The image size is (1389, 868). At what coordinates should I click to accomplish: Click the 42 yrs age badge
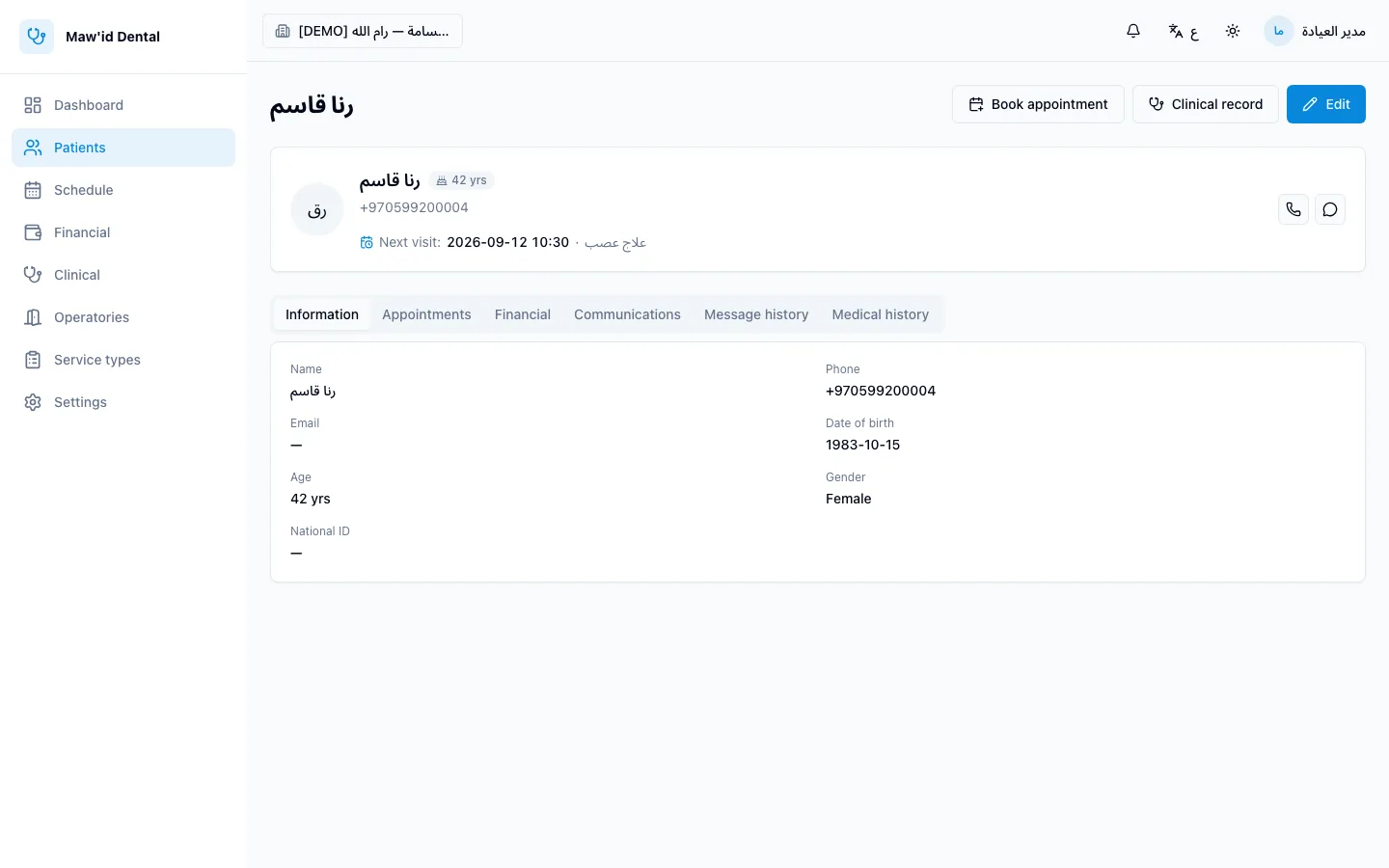point(462,180)
